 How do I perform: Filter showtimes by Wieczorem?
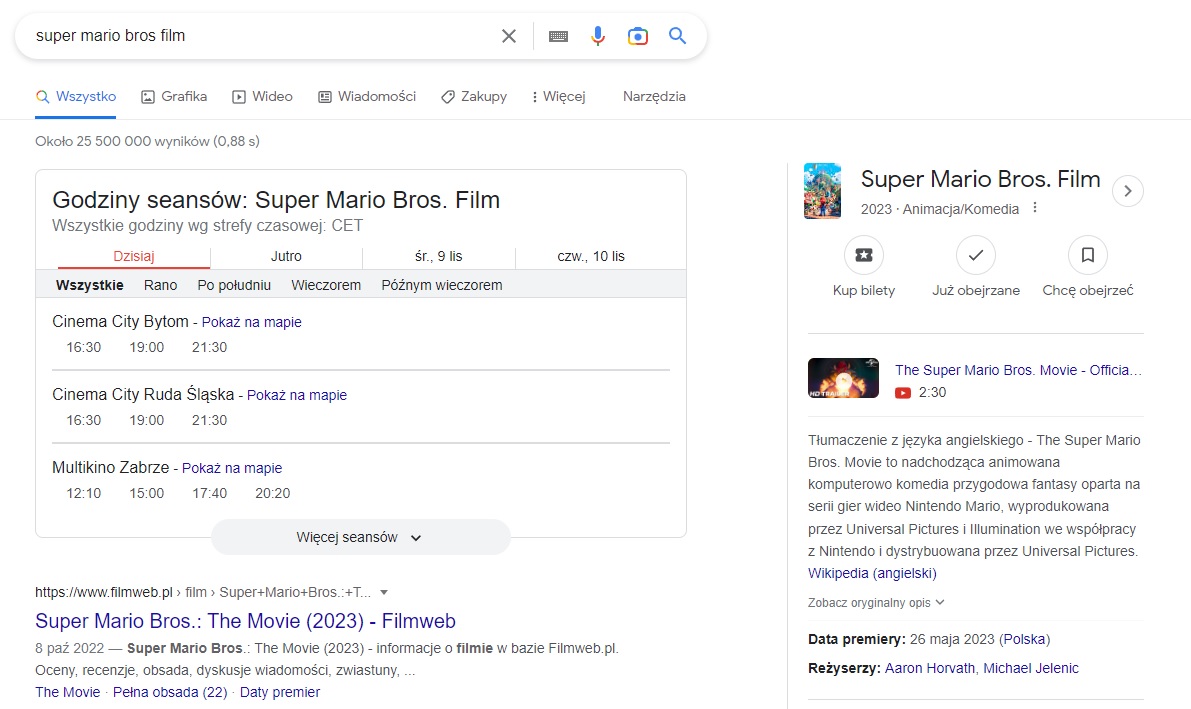pyautogui.click(x=326, y=285)
